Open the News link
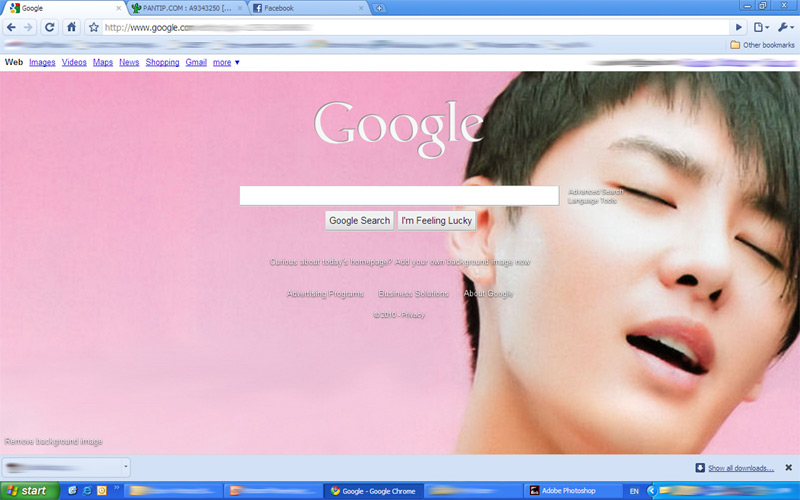This screenshot has width=800, height=500. pyautogui.click(x=129, y=62)
